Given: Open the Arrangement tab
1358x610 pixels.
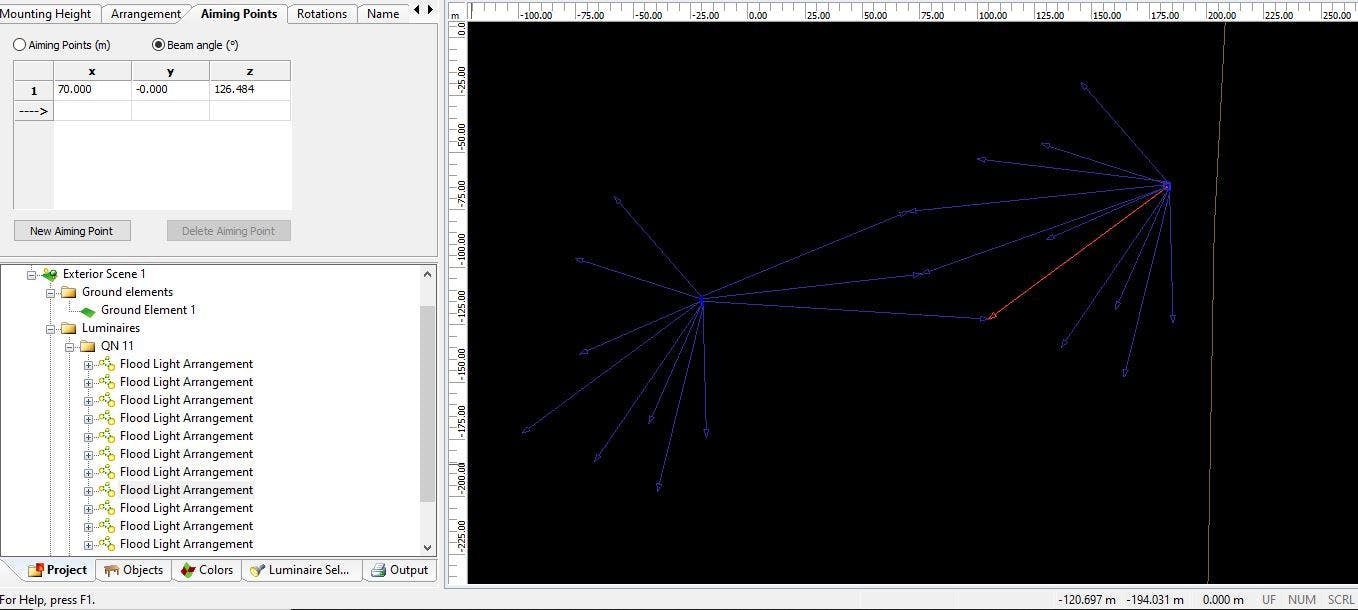Looking at the screenshot, I should pos(146,14).
